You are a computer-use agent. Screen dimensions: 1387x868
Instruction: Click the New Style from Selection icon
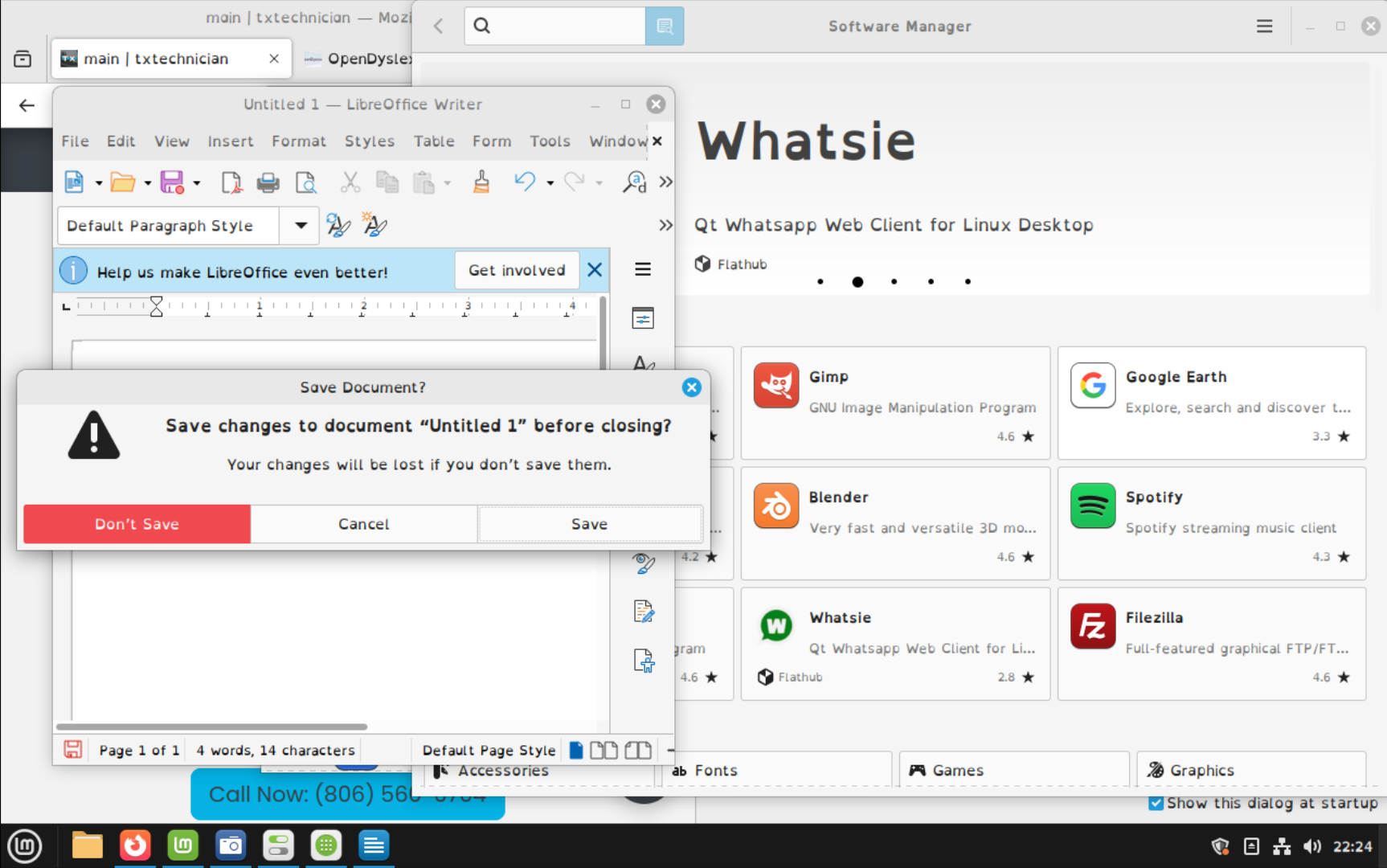[374, 224]
